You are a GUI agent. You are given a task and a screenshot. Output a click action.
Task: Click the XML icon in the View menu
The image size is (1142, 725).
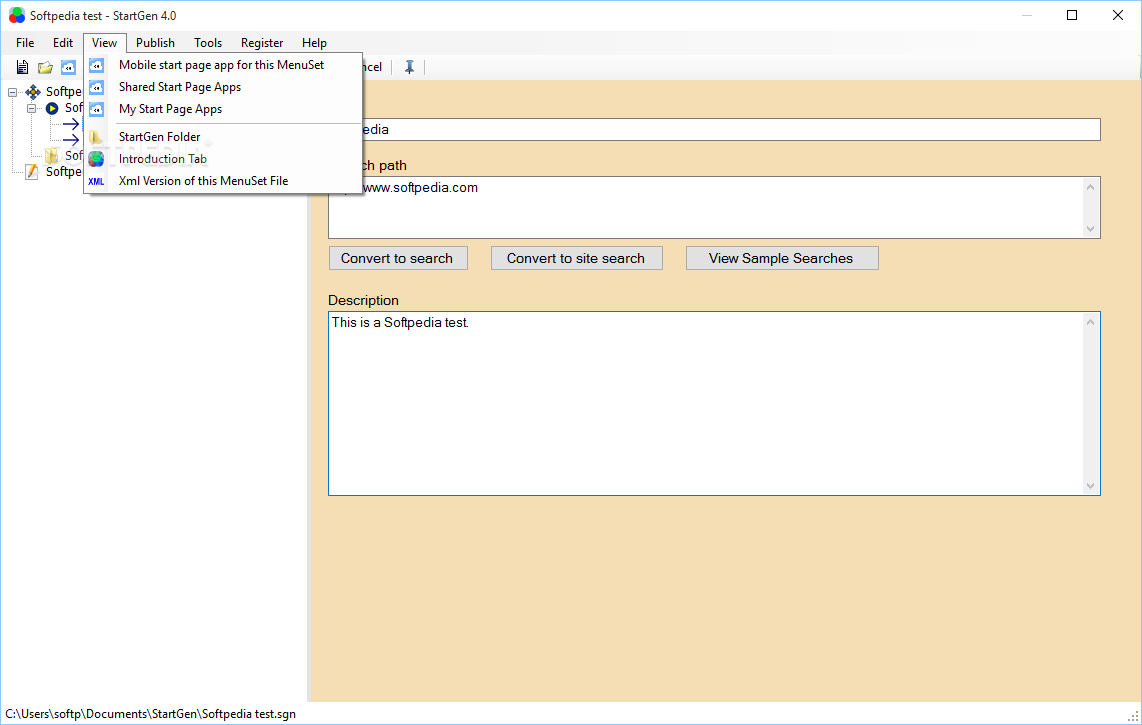[96, 181]
